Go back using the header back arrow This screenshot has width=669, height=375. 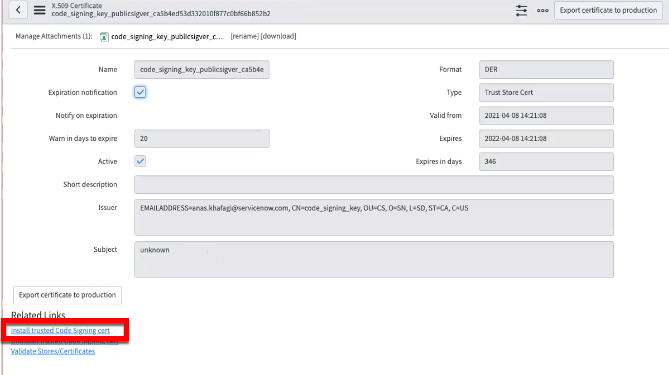[x=18, y=10]
